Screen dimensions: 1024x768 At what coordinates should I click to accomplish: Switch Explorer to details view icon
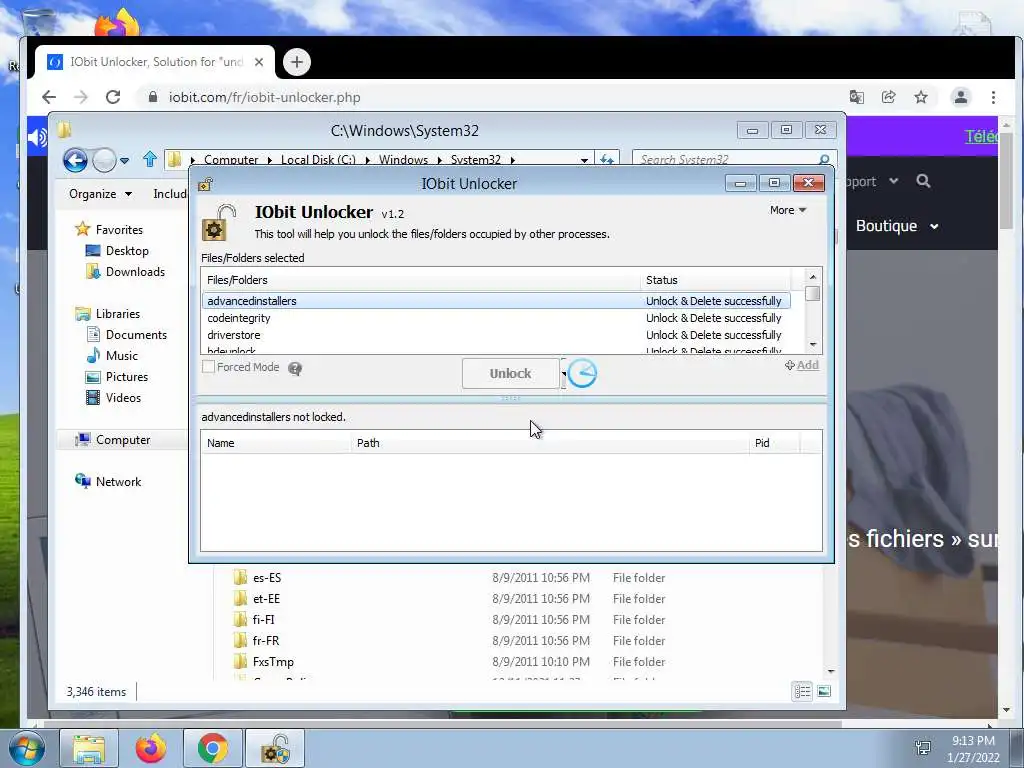(x=802, y=691)
